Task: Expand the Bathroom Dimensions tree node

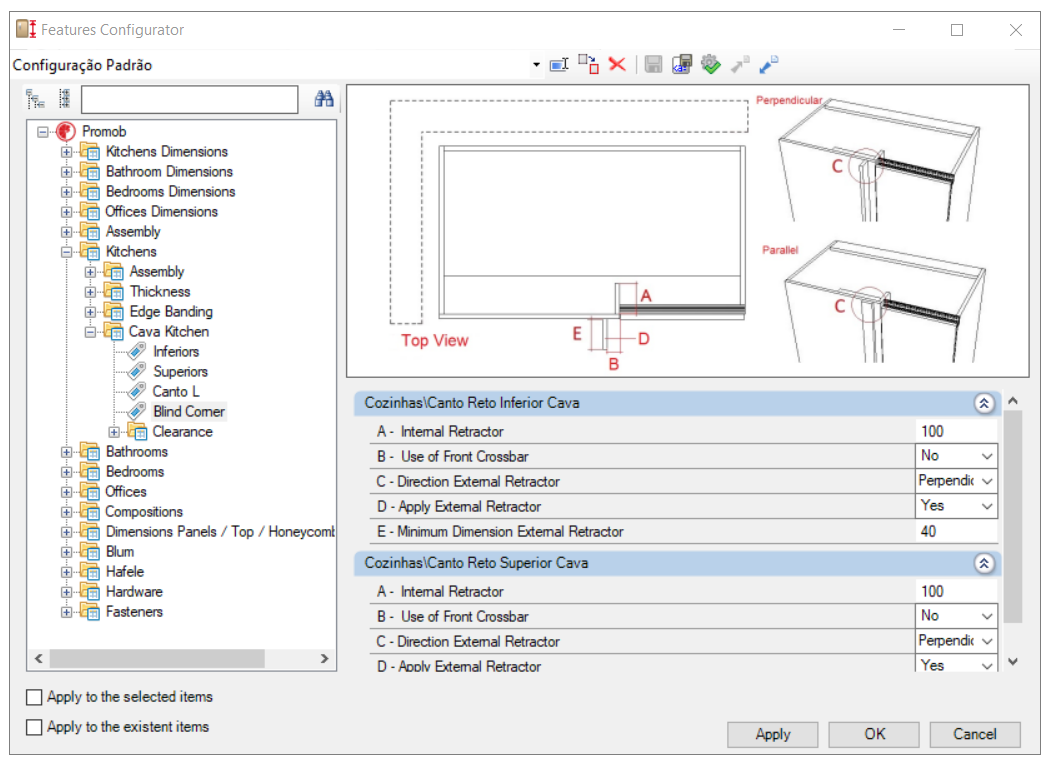Action: click(x=67, y=172)
